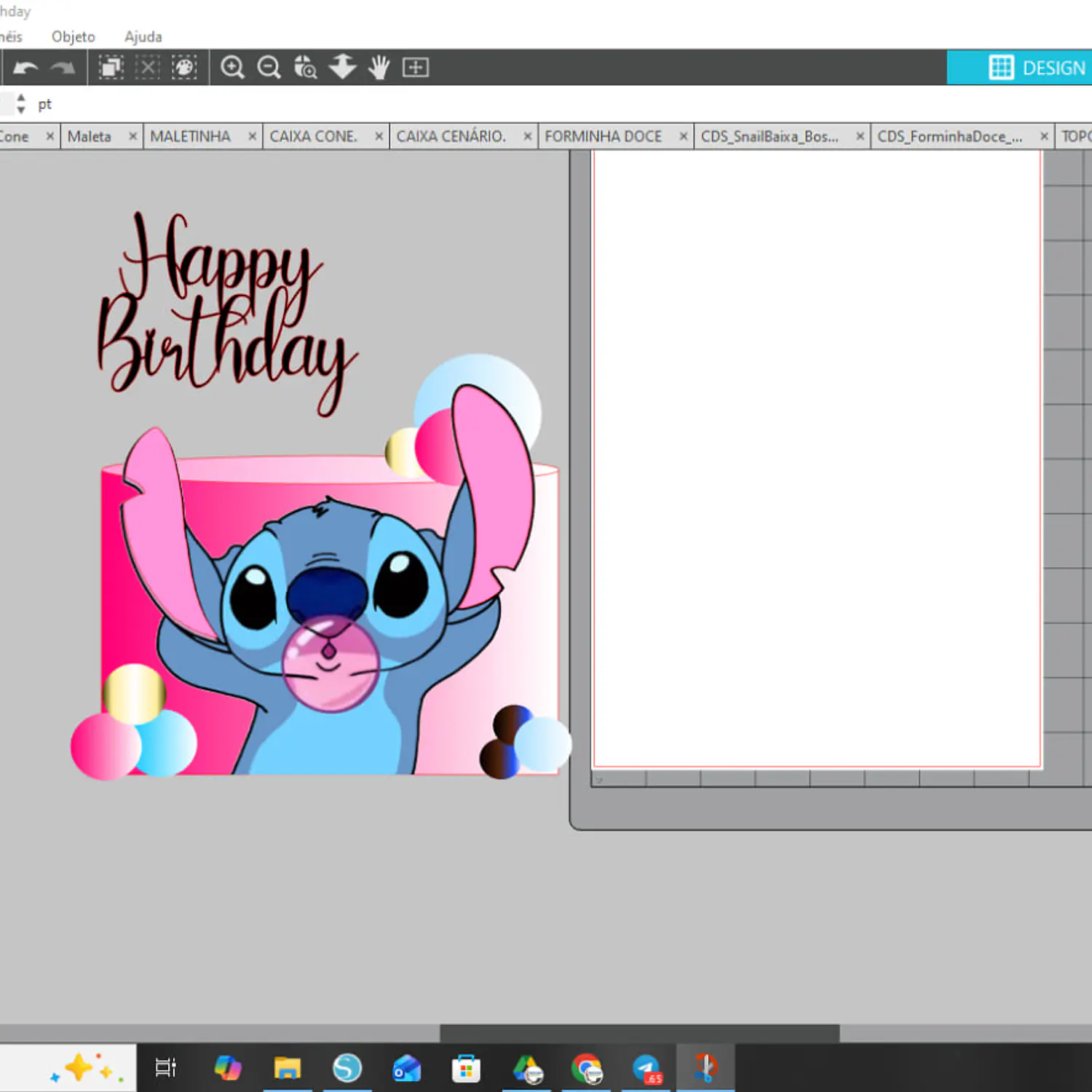Switch to the FORMINHA DOCE tab
The width and height of the screenshot is (1092, 1092).
604,137
